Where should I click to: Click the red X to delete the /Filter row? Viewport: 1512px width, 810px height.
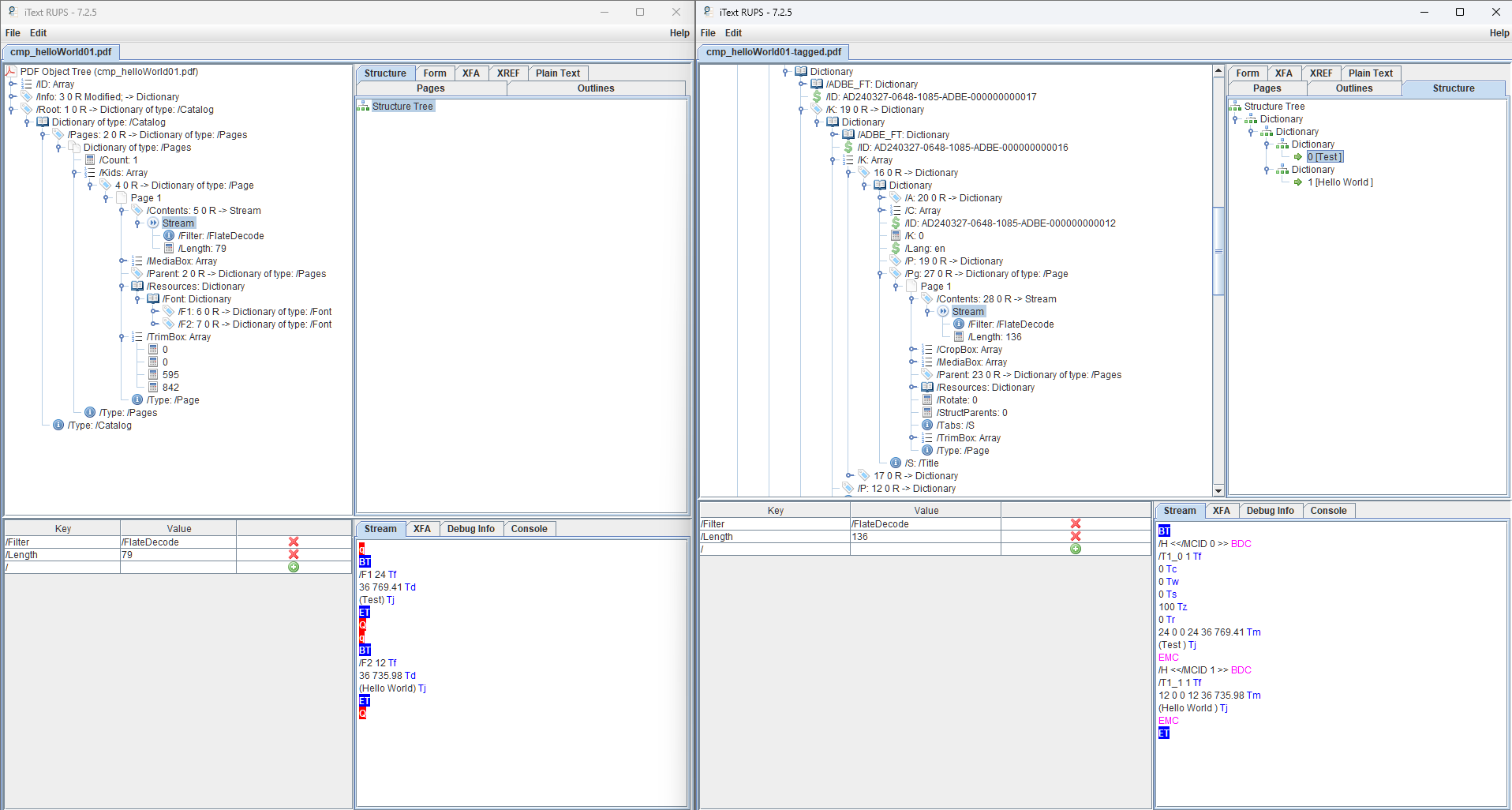coord(294,542)
